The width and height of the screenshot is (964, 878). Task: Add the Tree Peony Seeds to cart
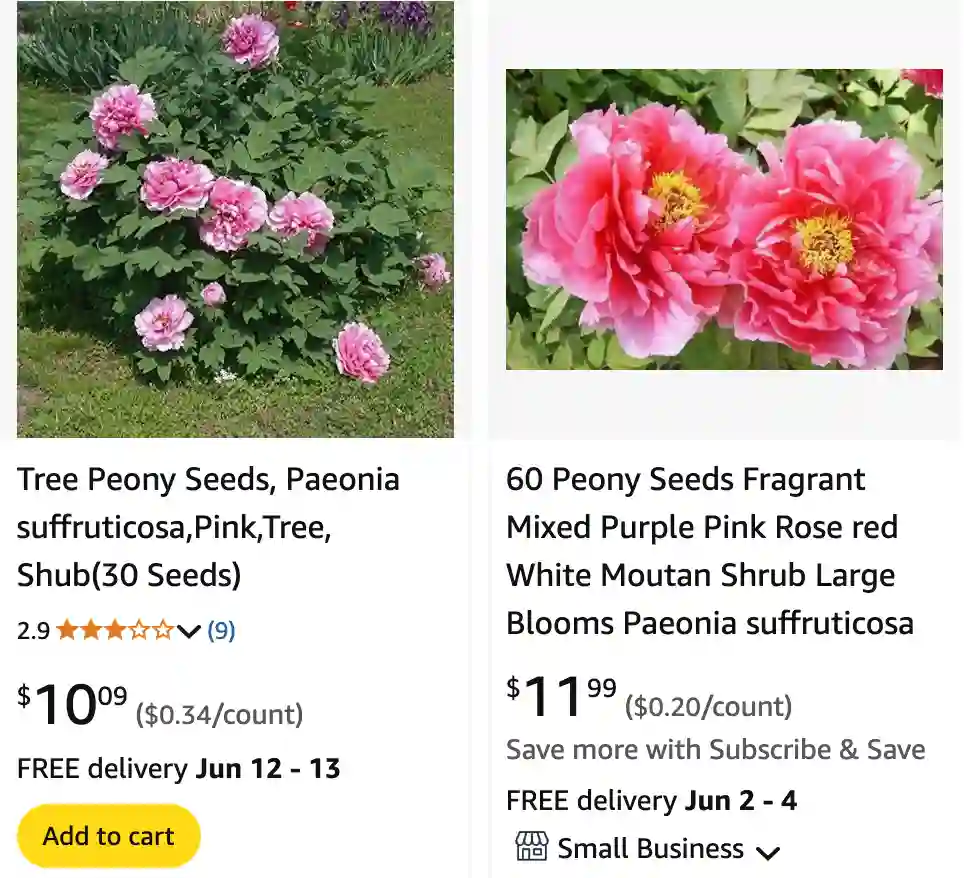tap(108, 835)
